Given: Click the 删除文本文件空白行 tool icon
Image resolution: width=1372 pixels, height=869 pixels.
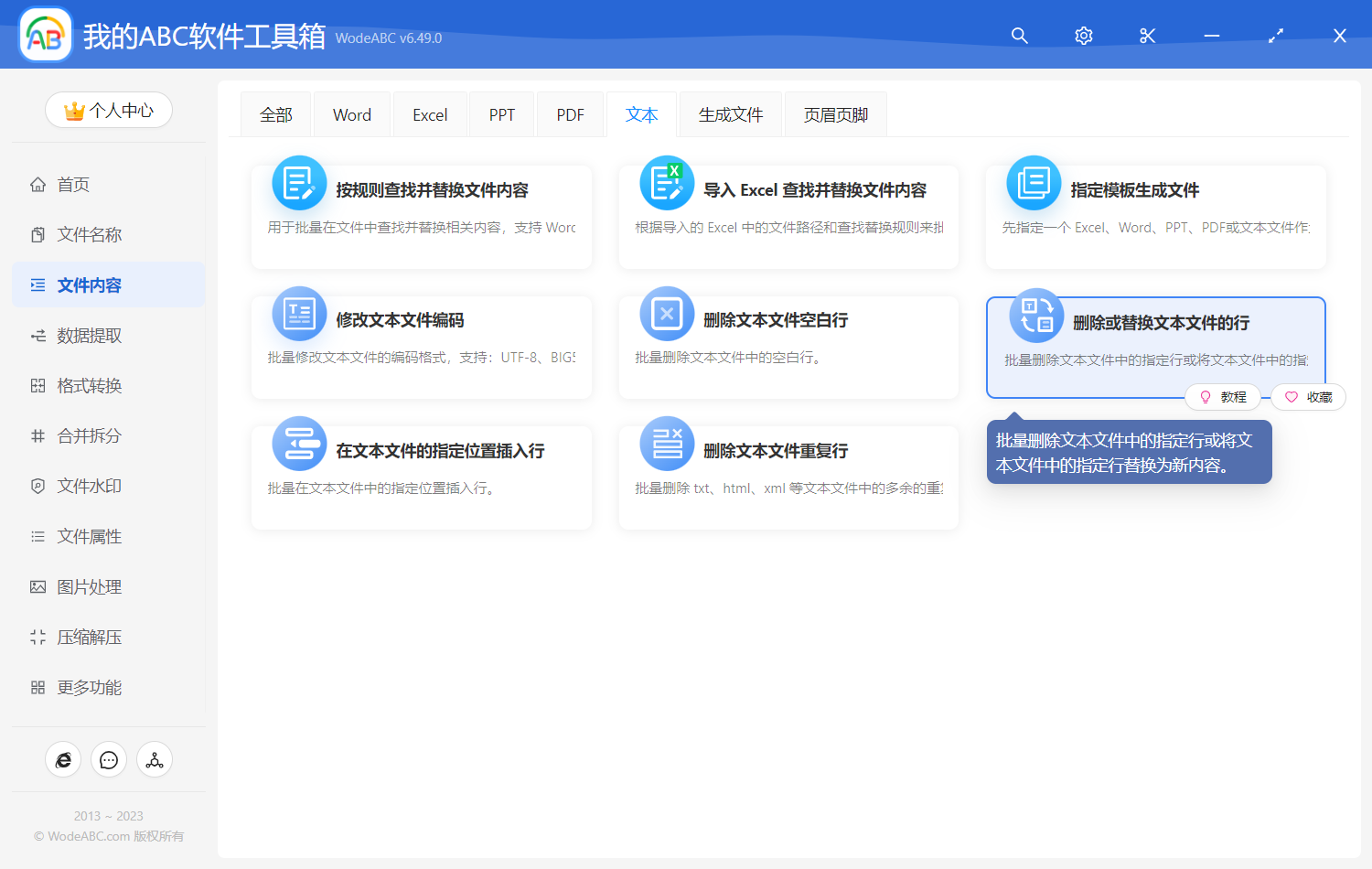Looking at the screenshot, I should [667, 314].
